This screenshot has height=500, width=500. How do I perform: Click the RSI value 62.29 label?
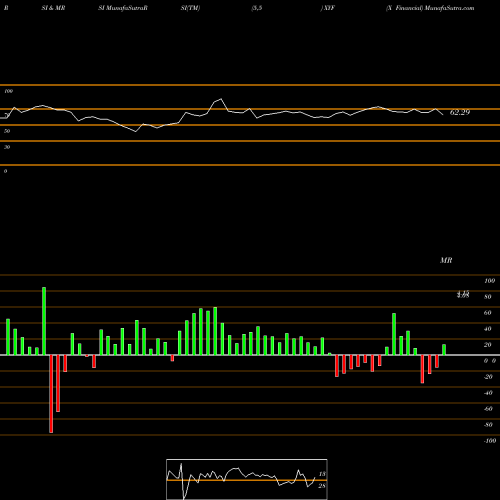pyautogui.click(x=460, y=112)
